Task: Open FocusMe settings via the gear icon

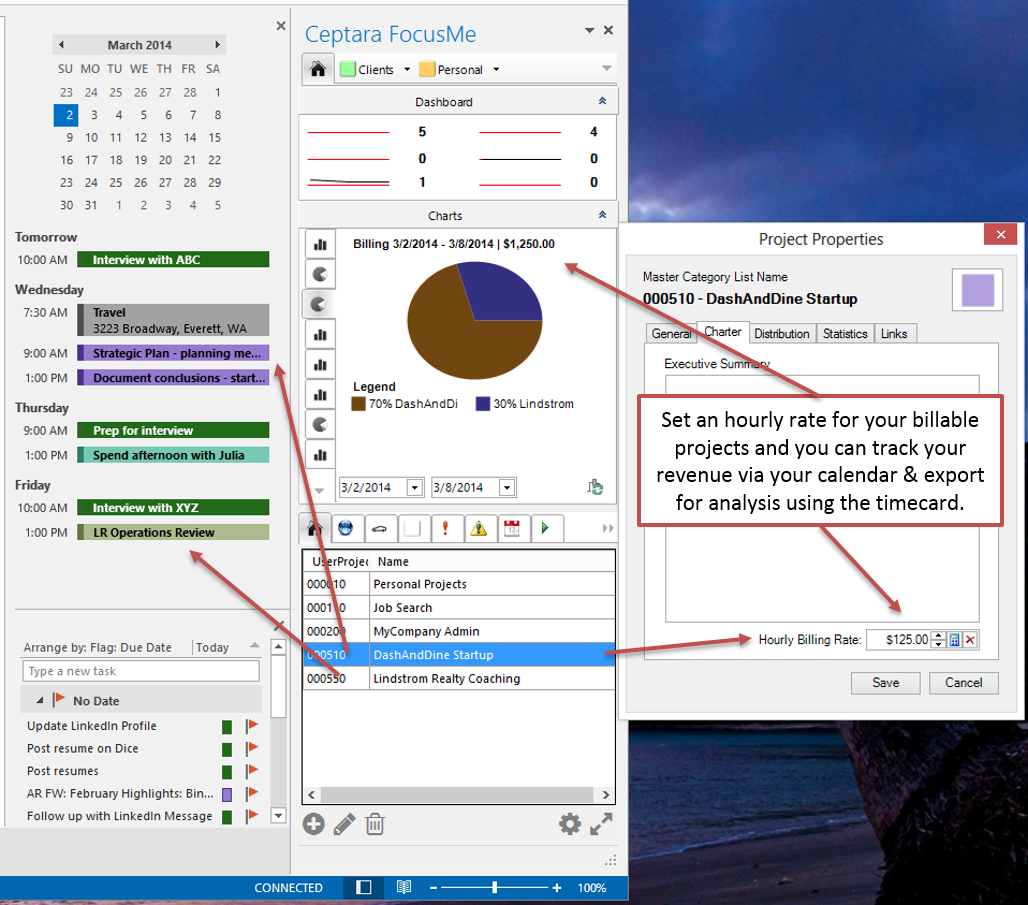Action: (x=570, y=824)
